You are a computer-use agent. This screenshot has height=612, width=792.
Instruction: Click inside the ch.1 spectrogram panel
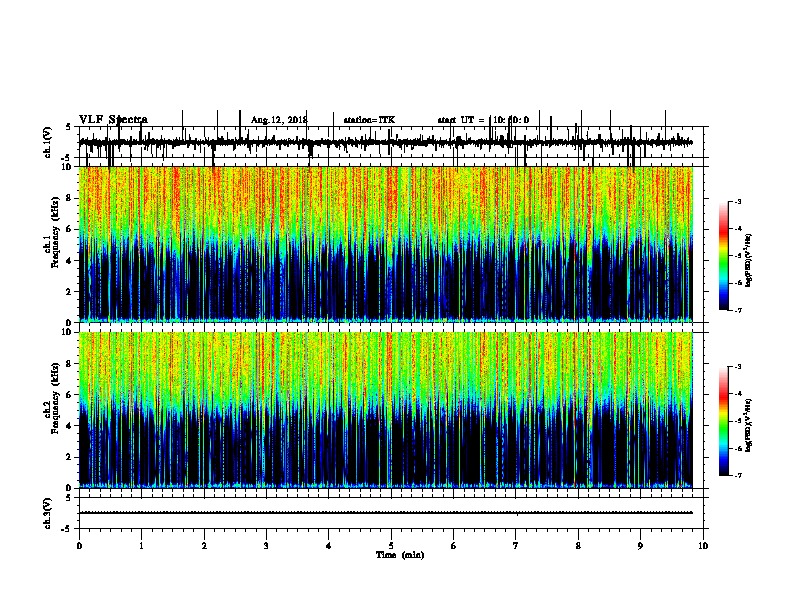[x=385, y=244]
